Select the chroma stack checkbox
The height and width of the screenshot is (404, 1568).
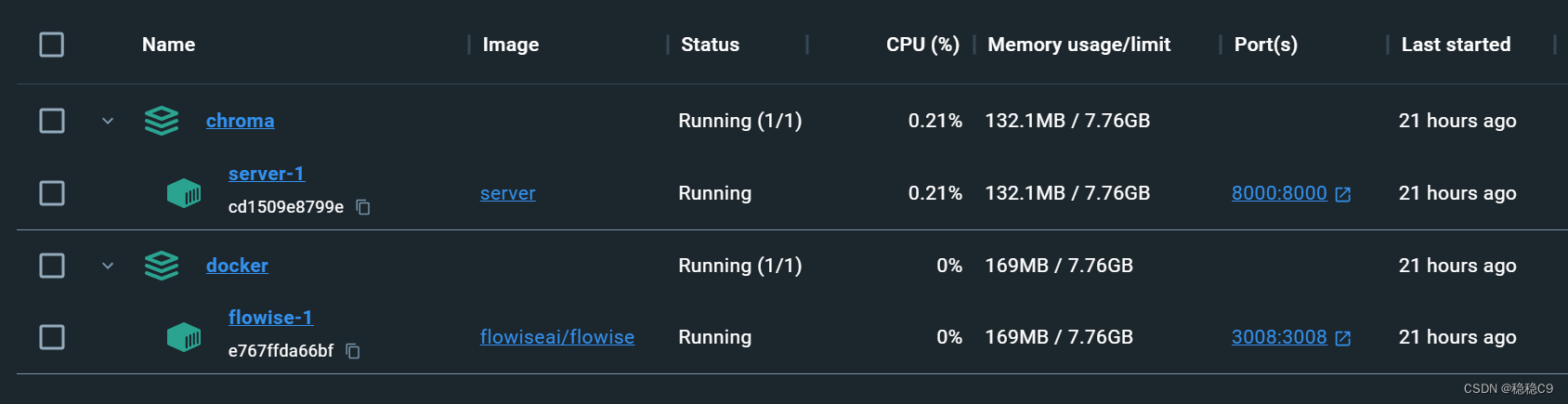pyautogui.click(x=52, y=121)
